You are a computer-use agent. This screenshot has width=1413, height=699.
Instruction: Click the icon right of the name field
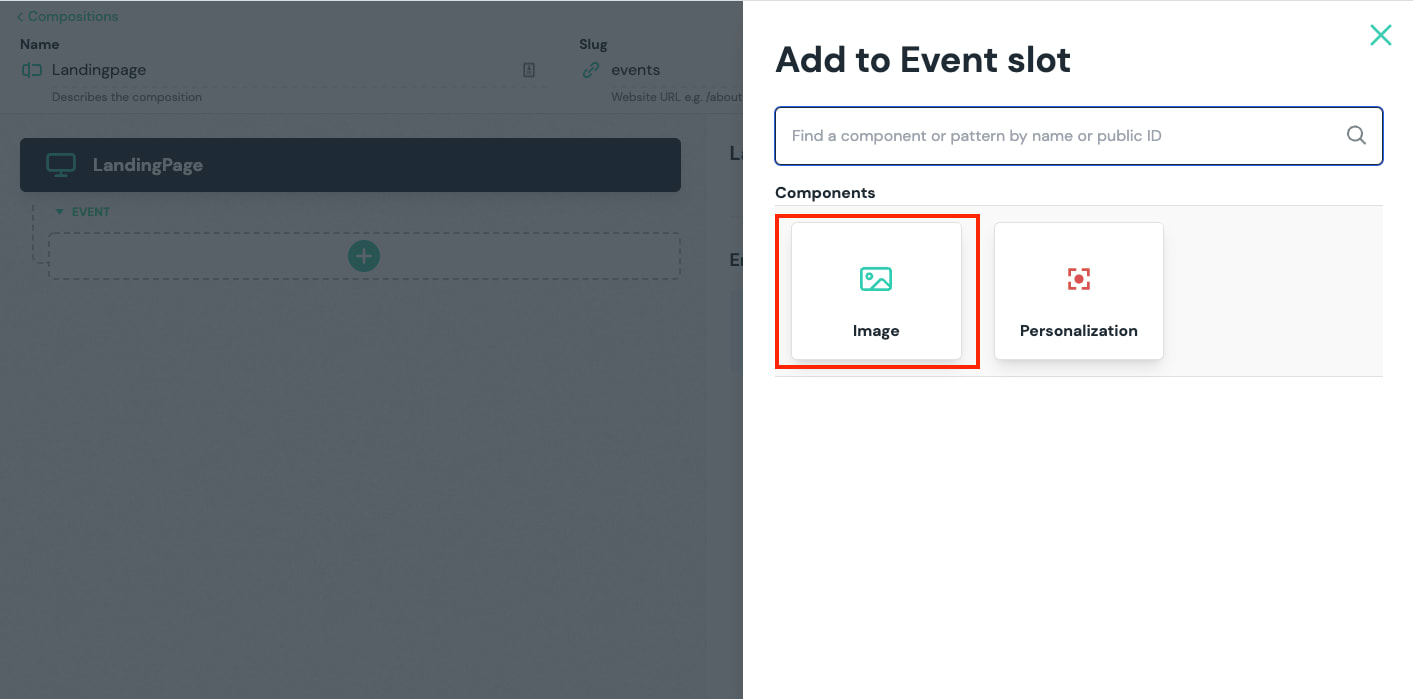[x=529, y=70]
